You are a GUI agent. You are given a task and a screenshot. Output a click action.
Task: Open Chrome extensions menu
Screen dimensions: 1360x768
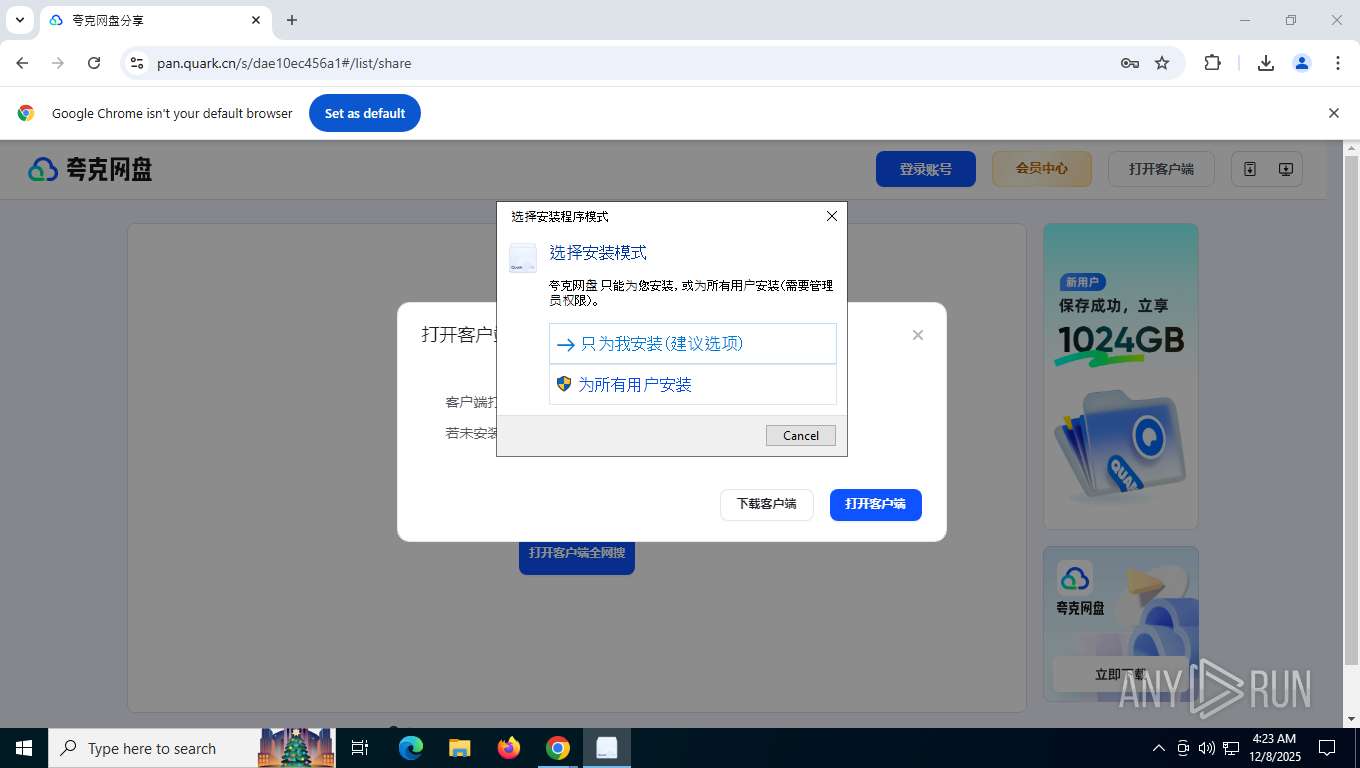pos(1212,63)
